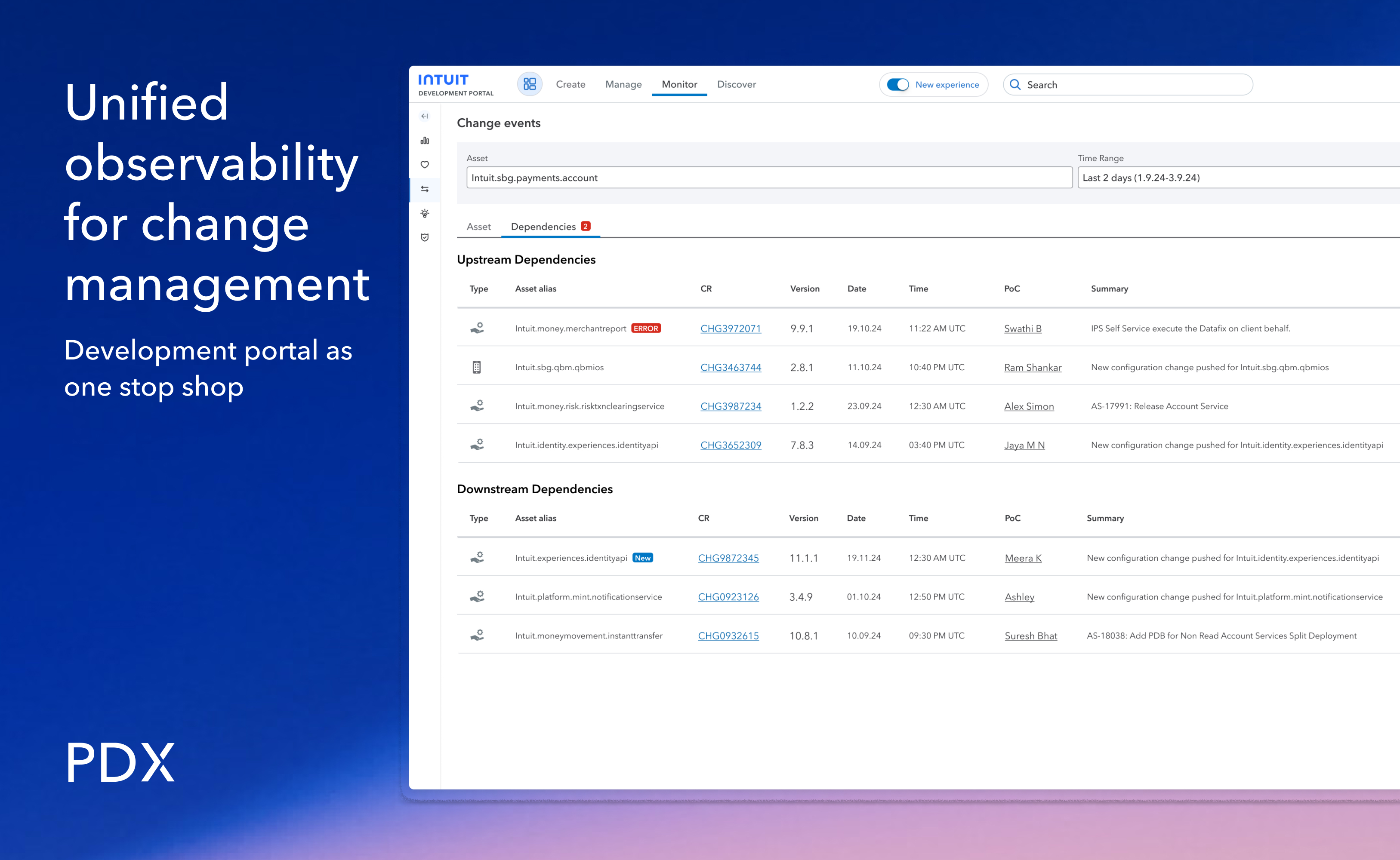The width and height of the screenshot is (1400, 860).
Task: Open the bar chart metrics sidebar icon
Action: point(425,141)
